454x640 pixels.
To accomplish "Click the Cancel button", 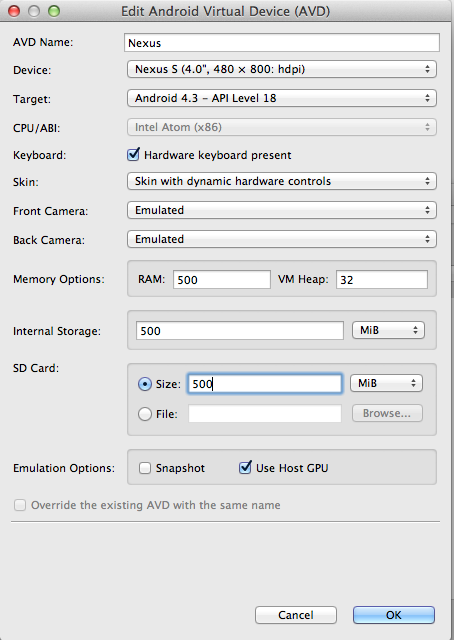I will tap(296, 615).
